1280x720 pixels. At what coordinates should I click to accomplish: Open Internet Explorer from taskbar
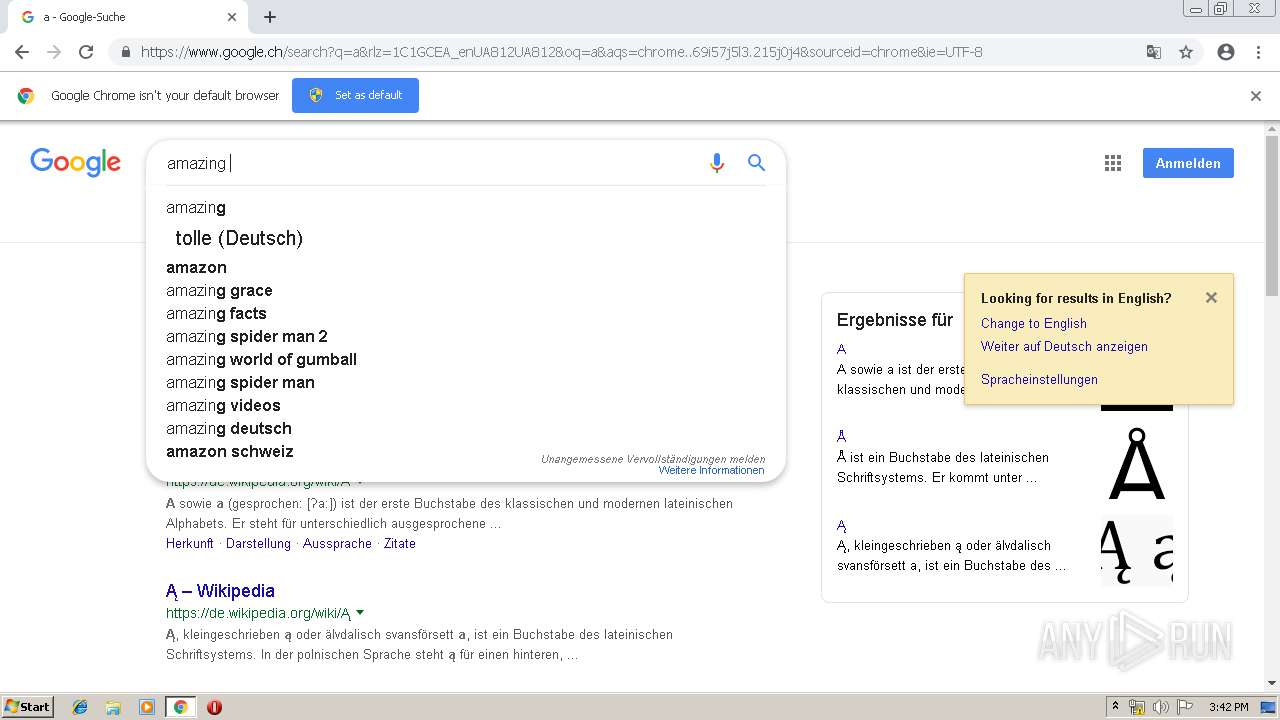pyautogui.click(x=80, y=707)
